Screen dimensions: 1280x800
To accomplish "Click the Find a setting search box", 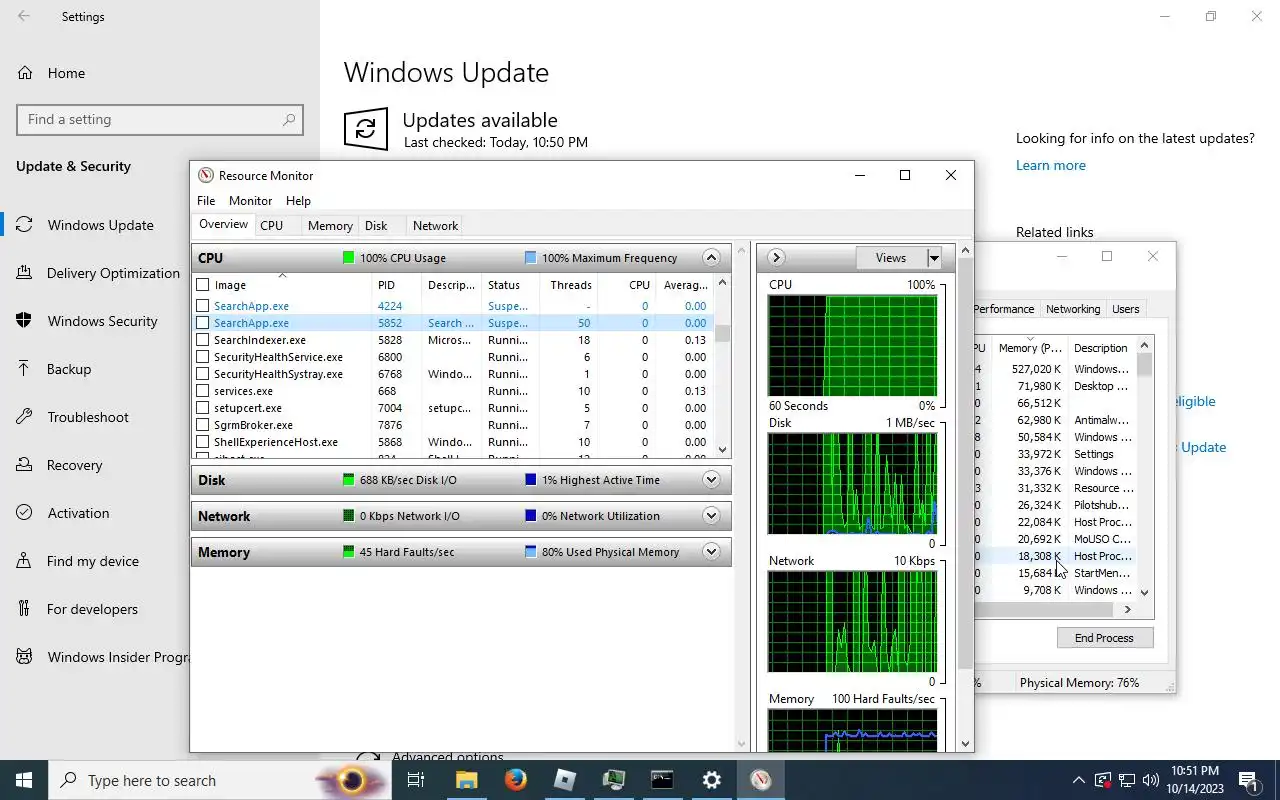I will (160, 120).
